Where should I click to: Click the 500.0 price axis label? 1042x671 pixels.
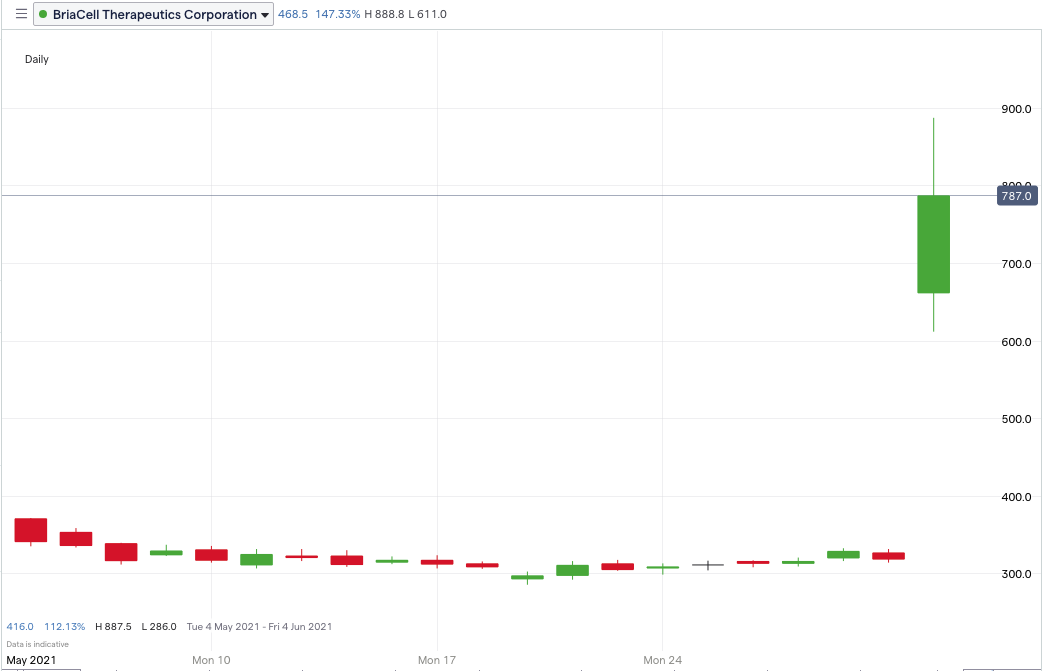(1016, 419)
